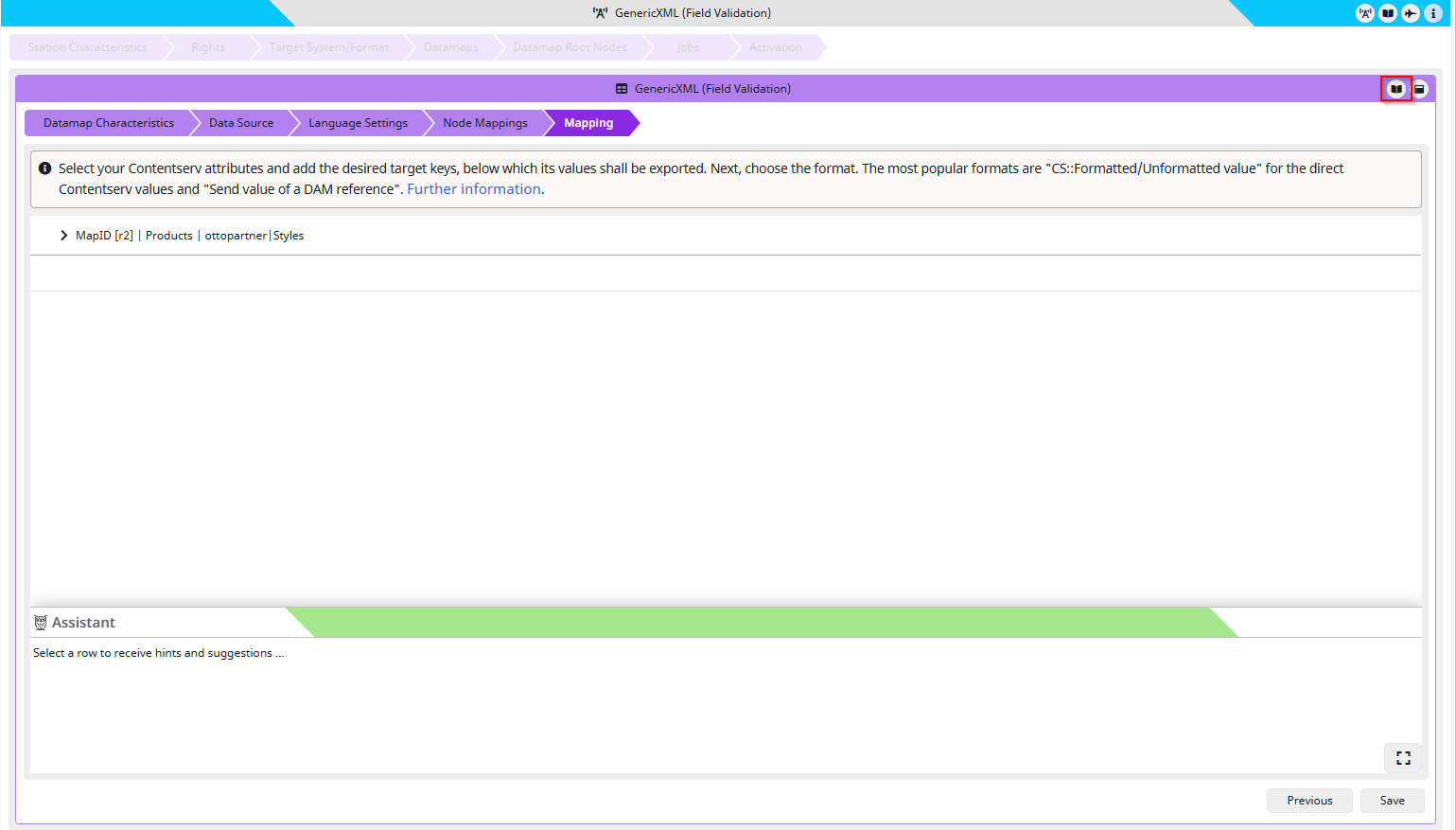Click the book icon in purple header

(x=1395, y=89)
